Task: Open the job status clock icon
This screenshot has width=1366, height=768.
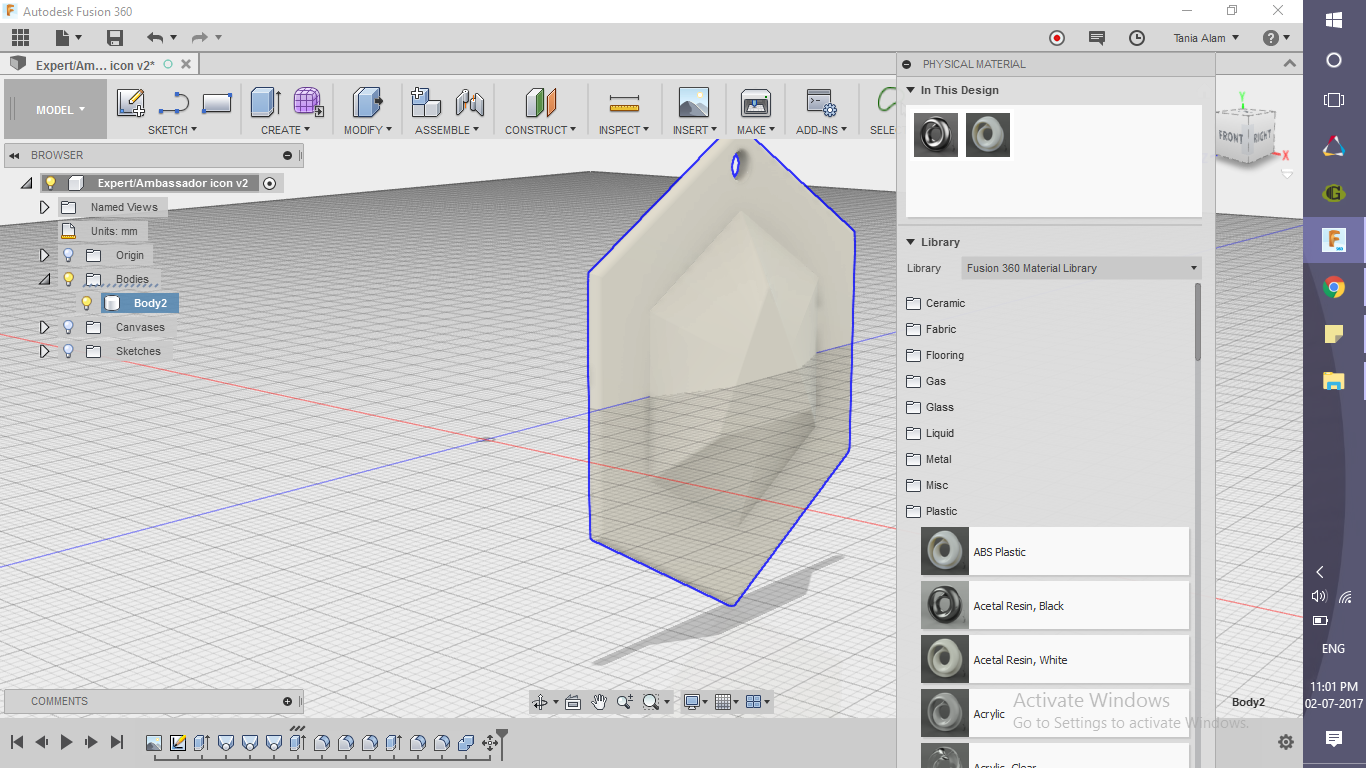Action: point(1137,38)
